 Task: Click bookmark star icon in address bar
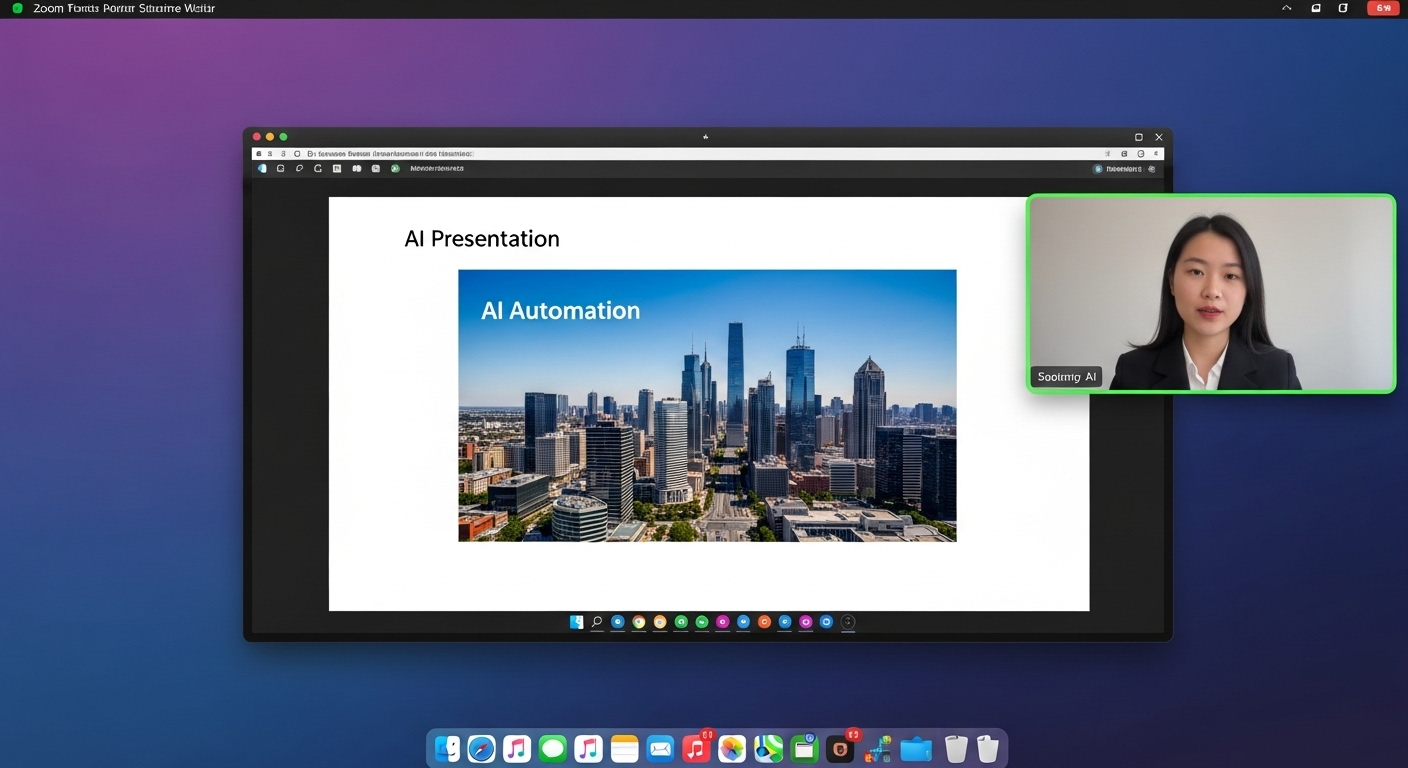[1107, 154]
